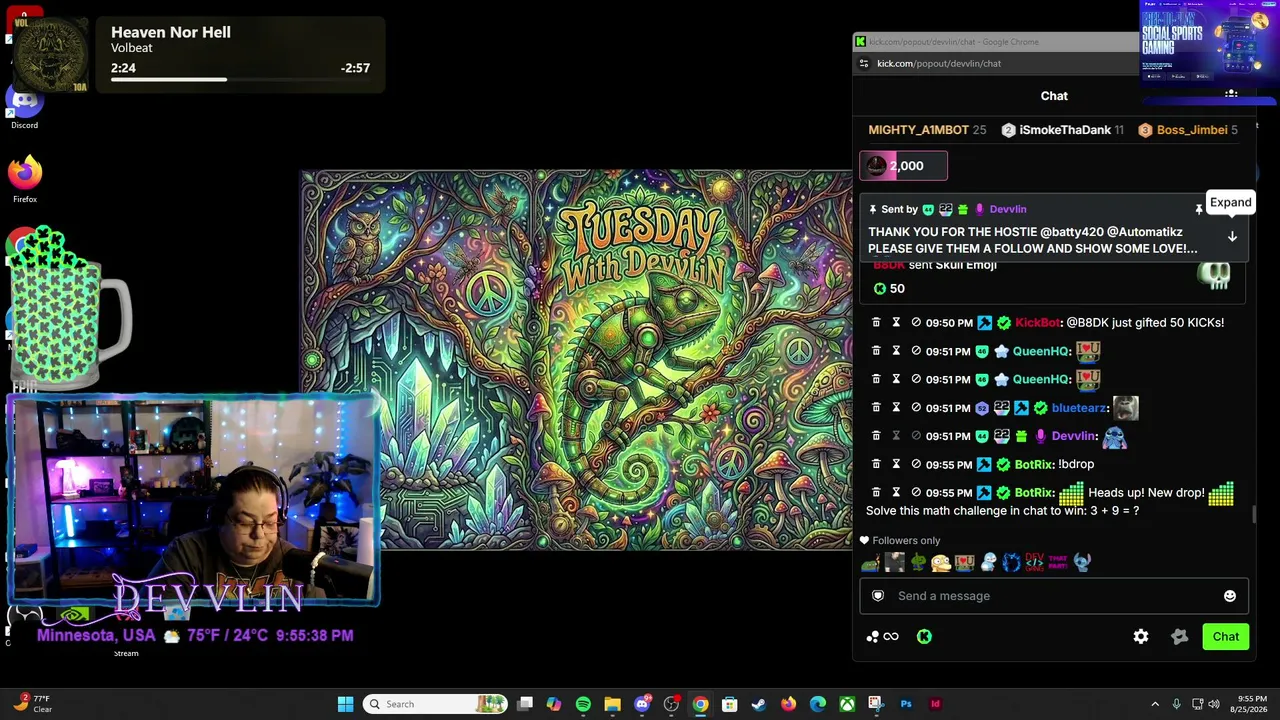Open Photoshop from the taskbar

(x=906, y=704)
